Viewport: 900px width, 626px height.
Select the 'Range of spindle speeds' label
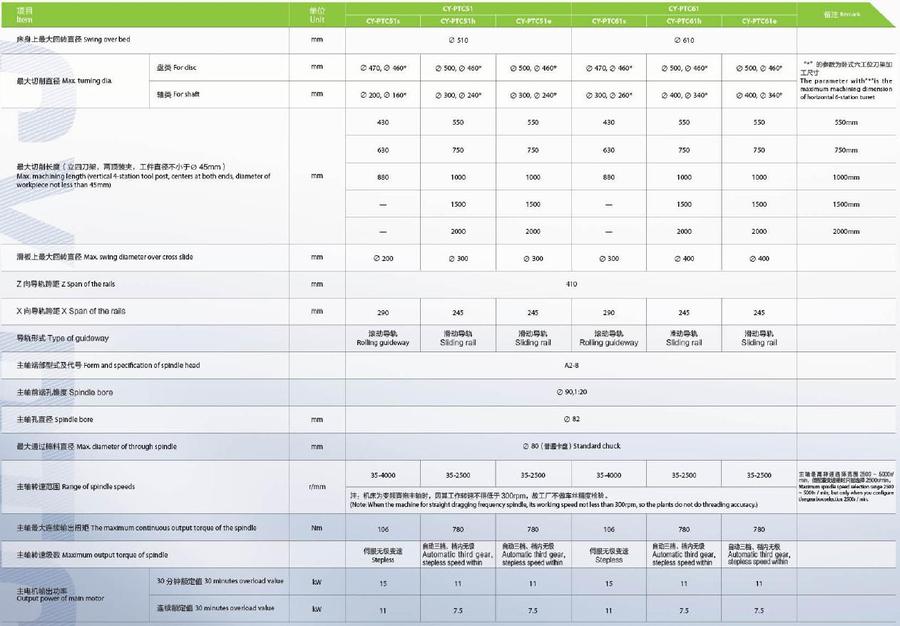[x=76, y=487]
